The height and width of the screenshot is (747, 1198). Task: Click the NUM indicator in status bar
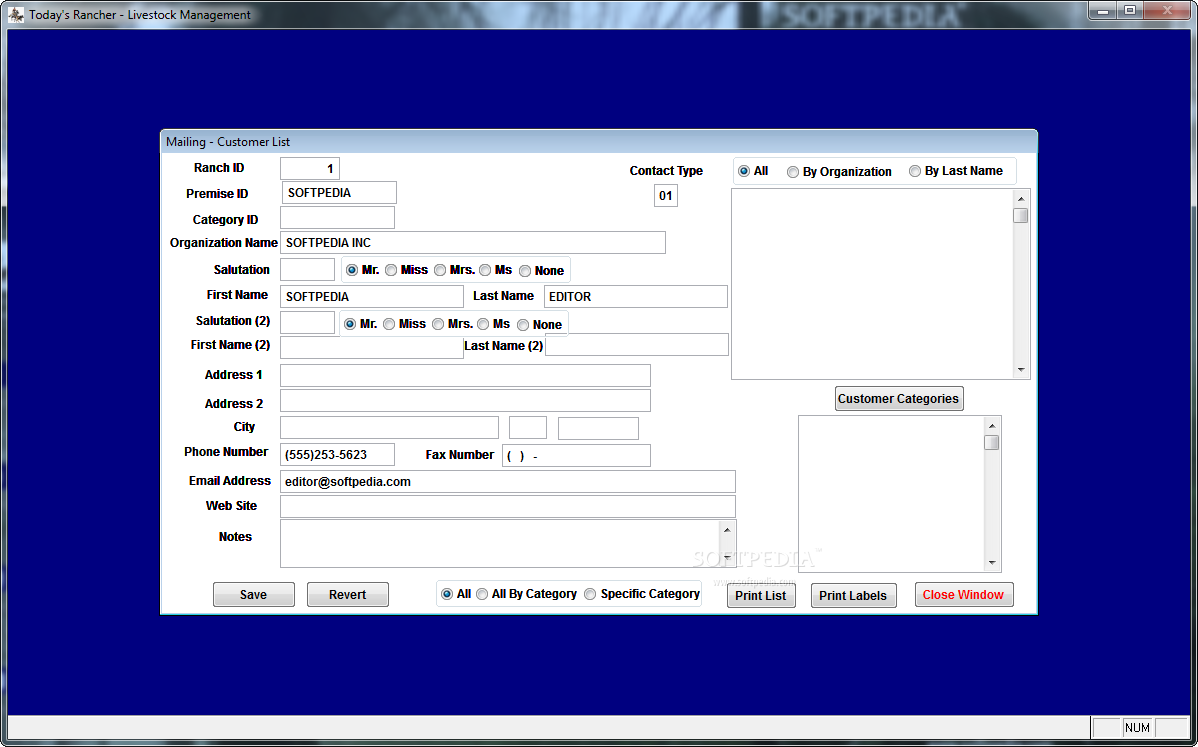(x=1137, y=728)
